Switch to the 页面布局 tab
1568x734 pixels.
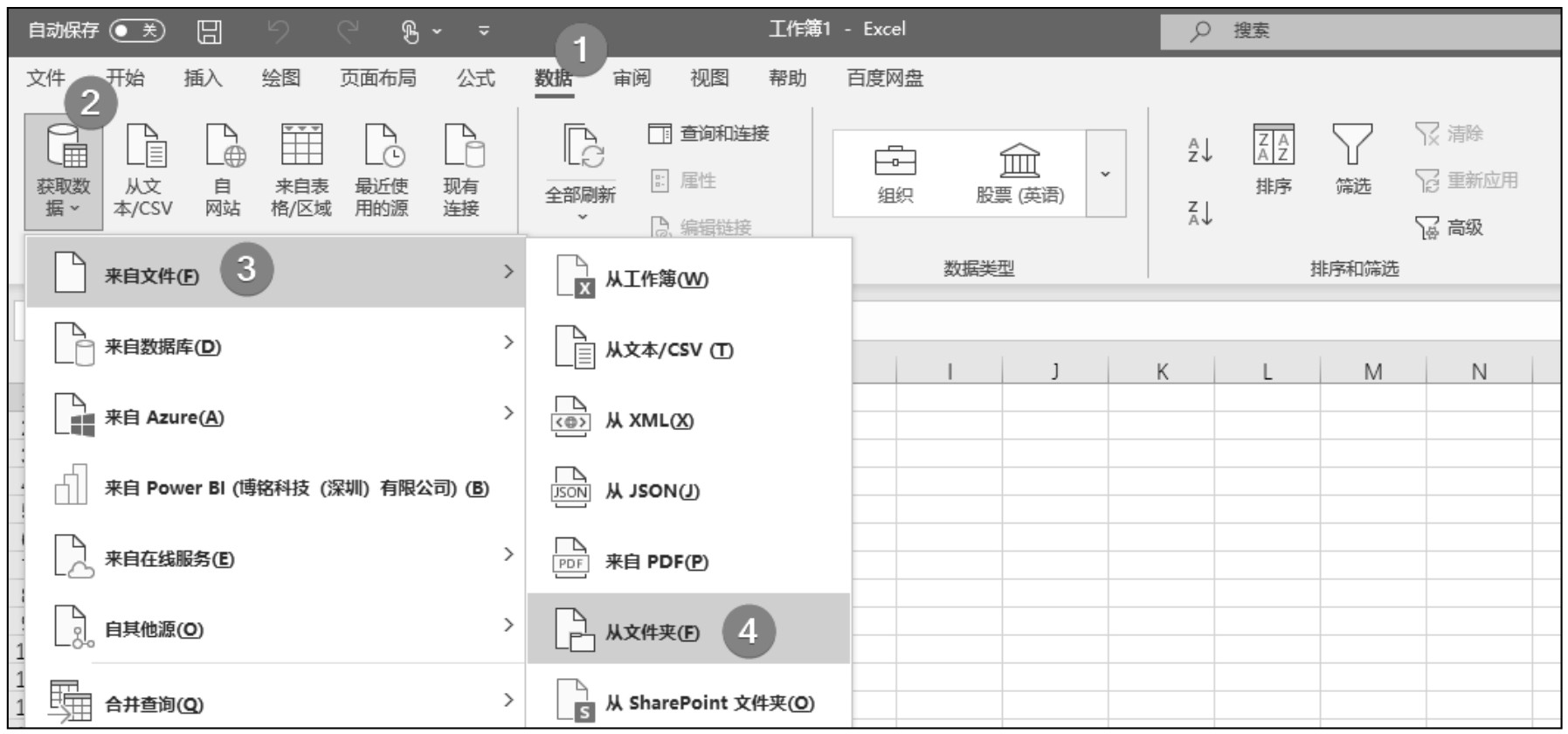coord(377,78)
